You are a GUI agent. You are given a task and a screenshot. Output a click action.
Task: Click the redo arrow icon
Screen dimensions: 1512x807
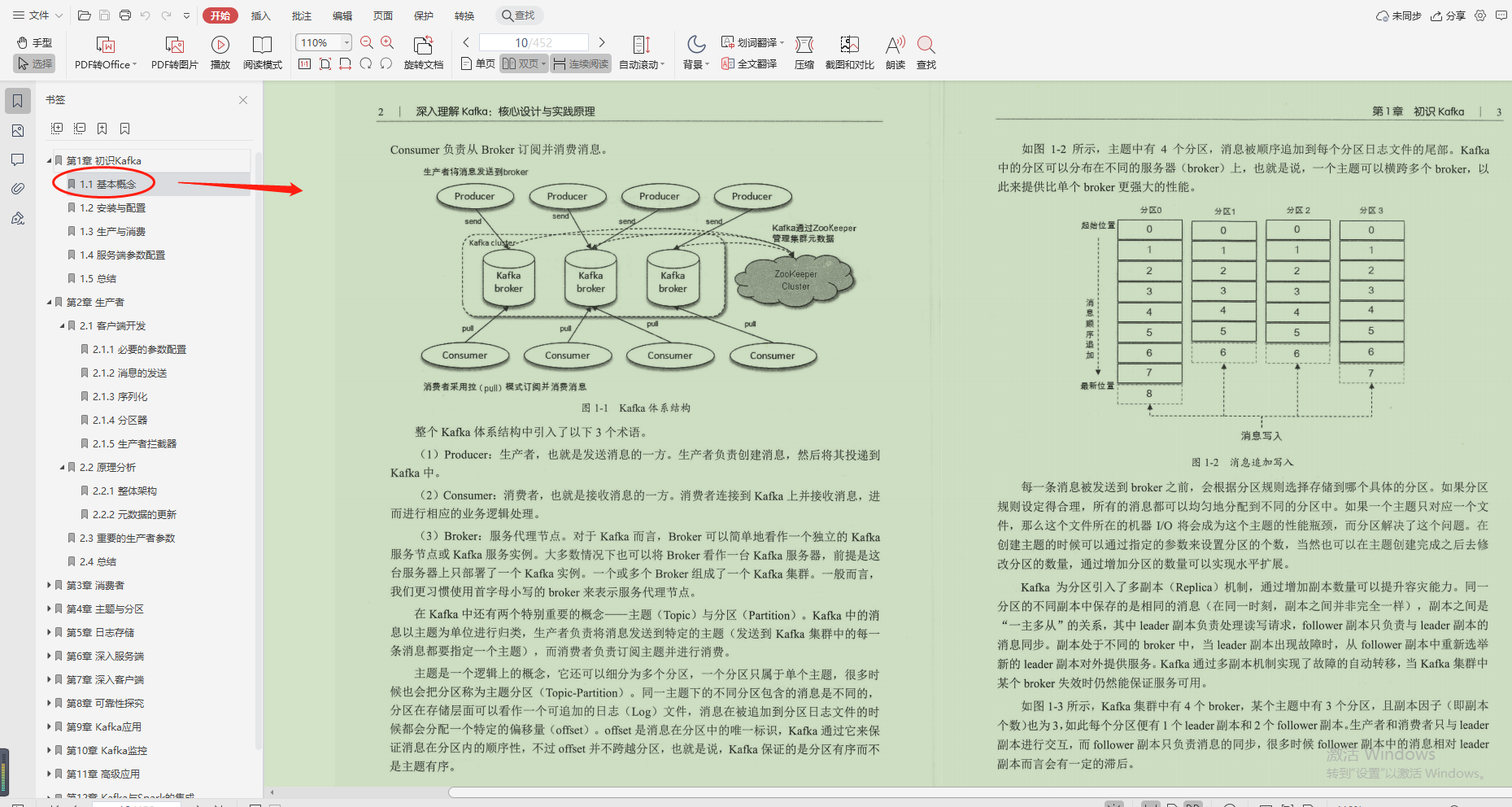[x=166, y=15]
